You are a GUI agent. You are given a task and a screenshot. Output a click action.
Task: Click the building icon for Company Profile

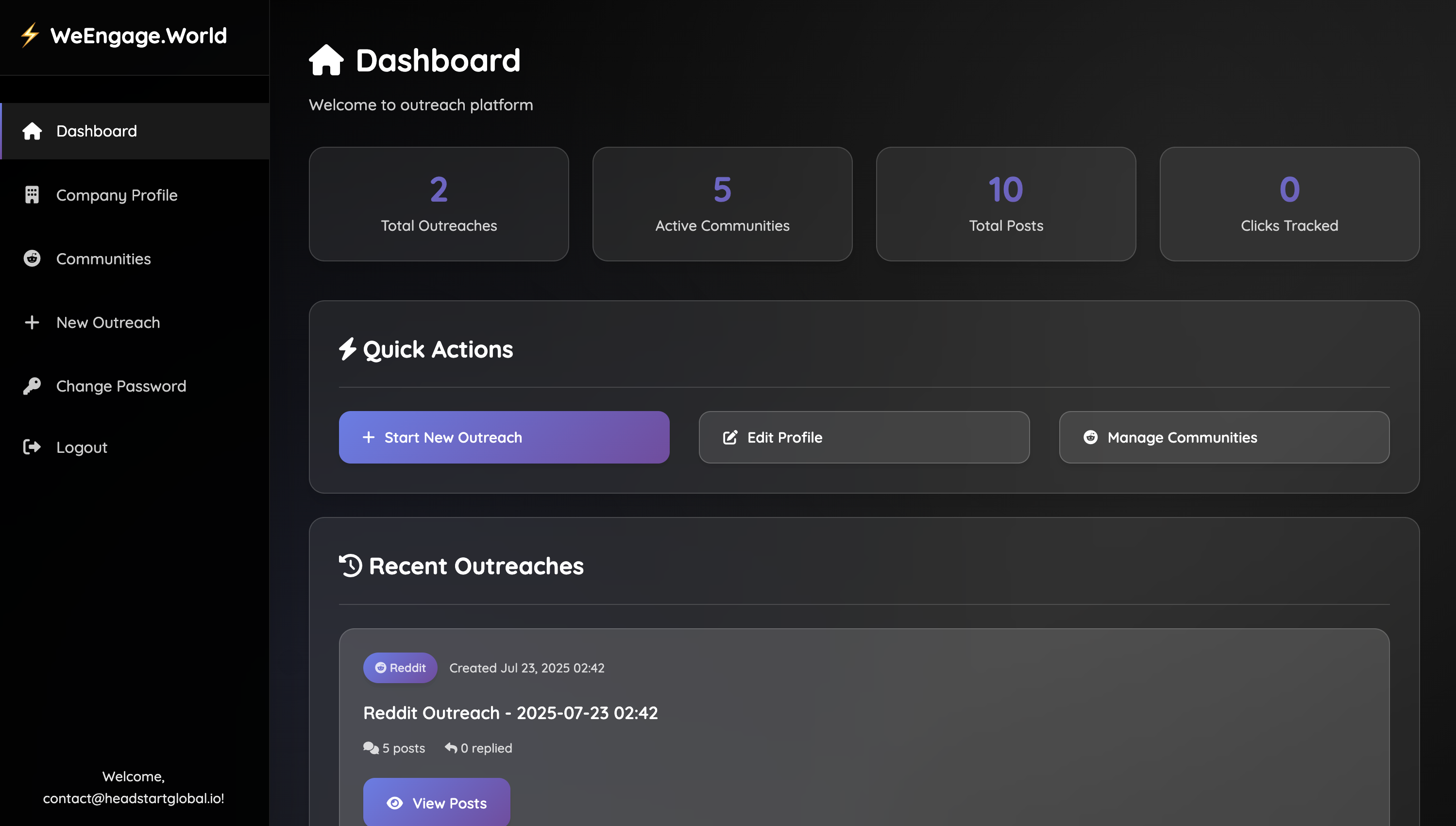32,194
